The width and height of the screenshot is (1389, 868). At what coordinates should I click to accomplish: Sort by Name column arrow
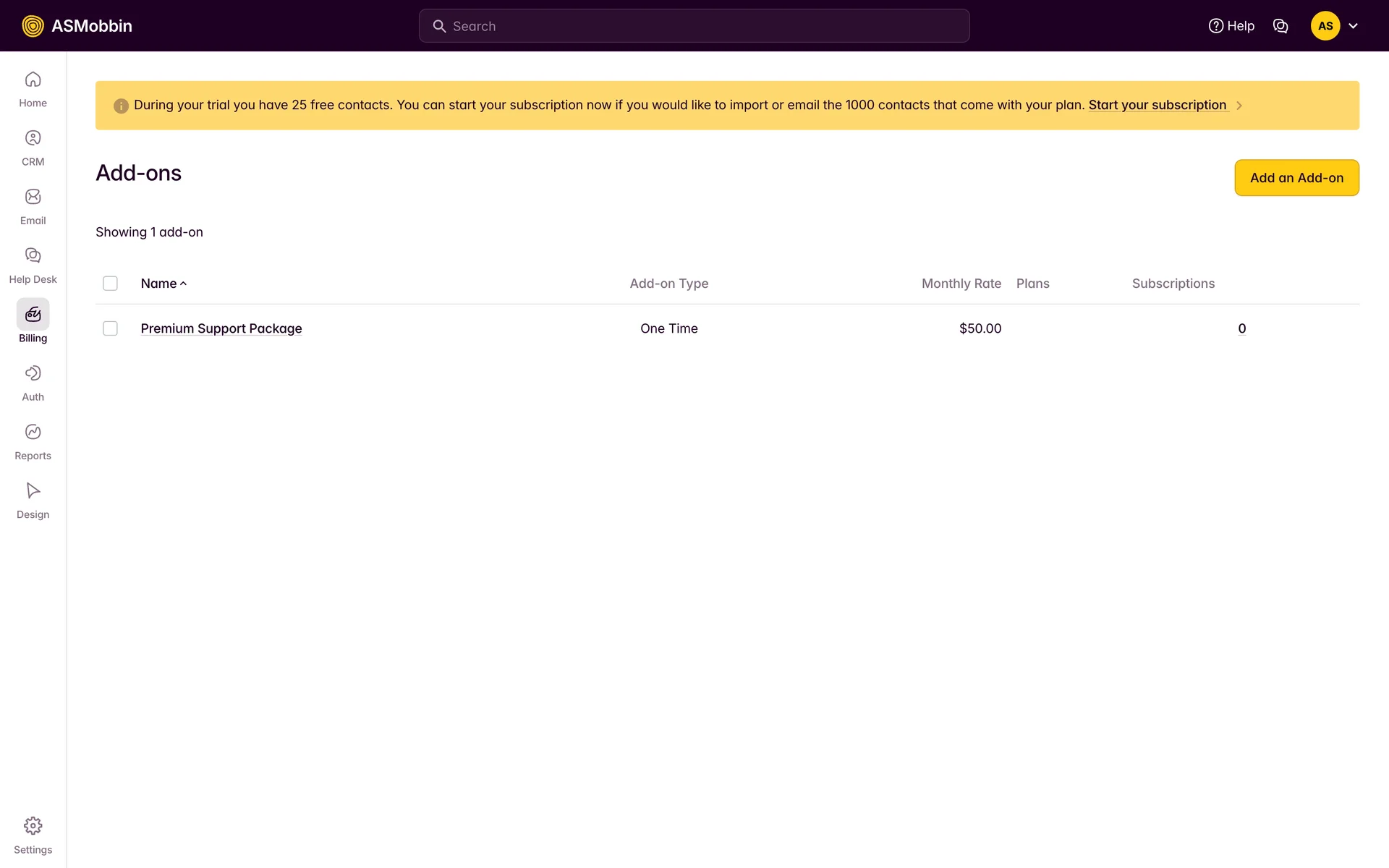pyautogui.click(x=183, y=284)
